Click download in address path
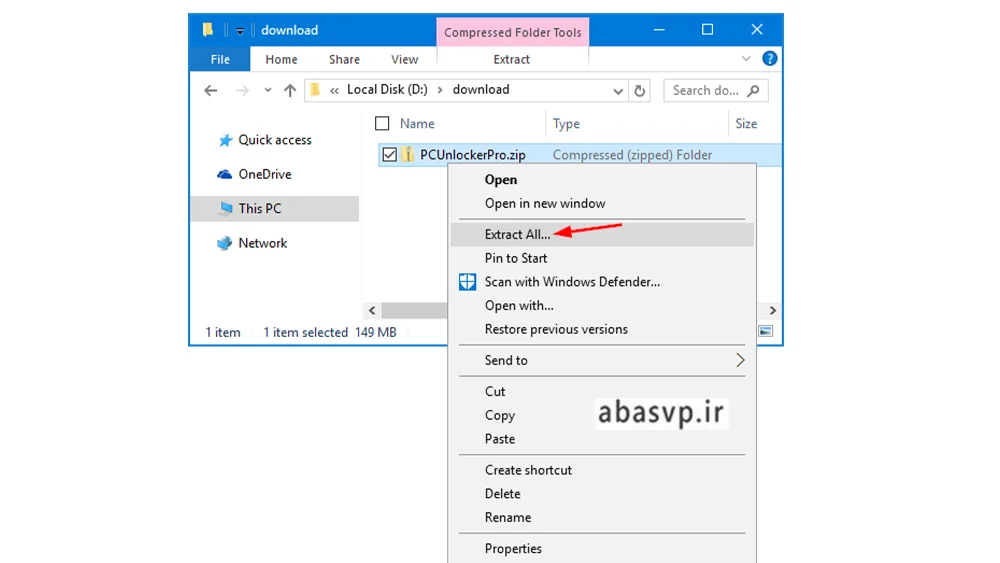 click(x=481, y=90)
